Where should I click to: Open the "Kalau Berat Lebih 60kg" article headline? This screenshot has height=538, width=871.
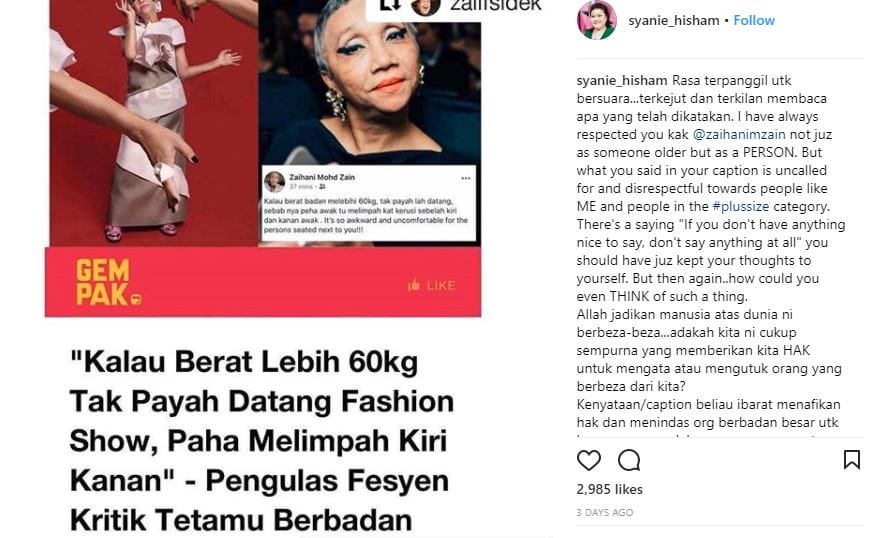tap(262, 441)
